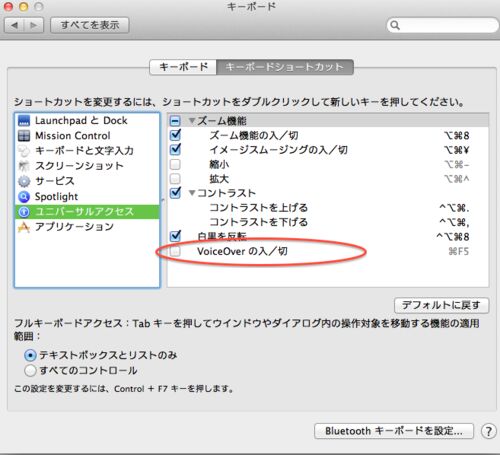Enable the 拡大 shortcut checkbox

pyautogui.click(x=175, y=179)
